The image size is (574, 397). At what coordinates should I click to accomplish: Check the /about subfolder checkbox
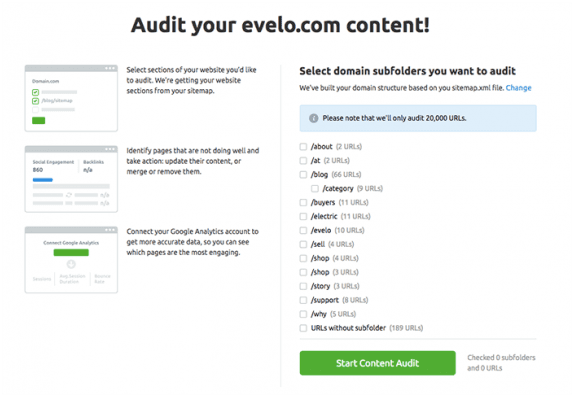pos(303,147)
